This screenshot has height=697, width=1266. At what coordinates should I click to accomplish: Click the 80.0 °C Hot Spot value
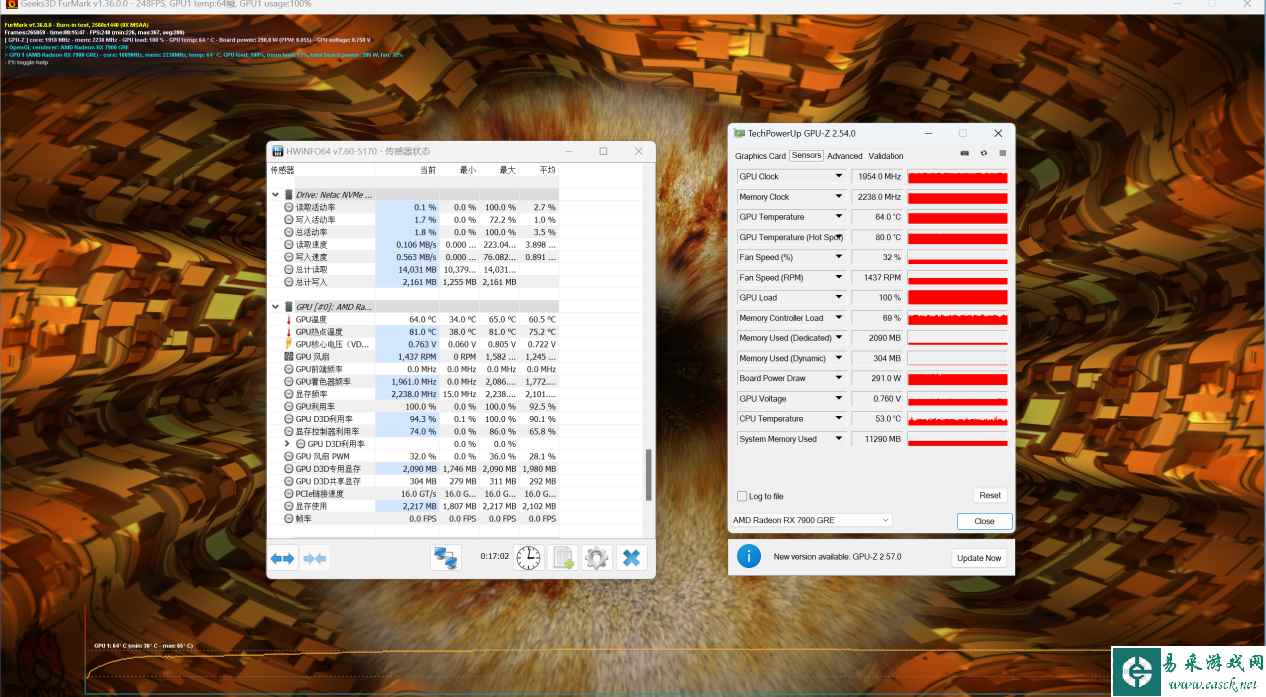[877, 237]
